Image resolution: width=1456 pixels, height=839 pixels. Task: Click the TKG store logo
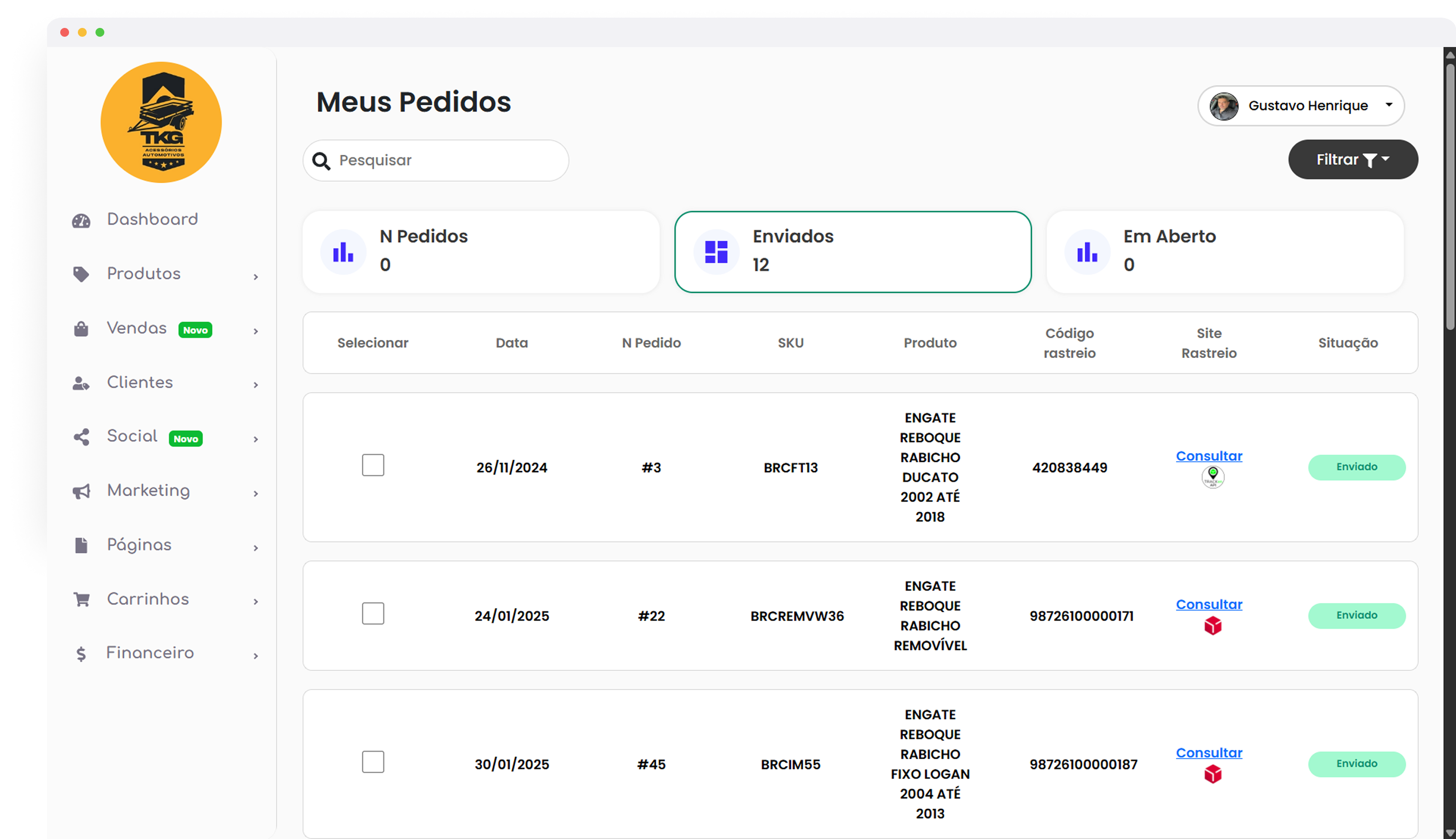161,122
